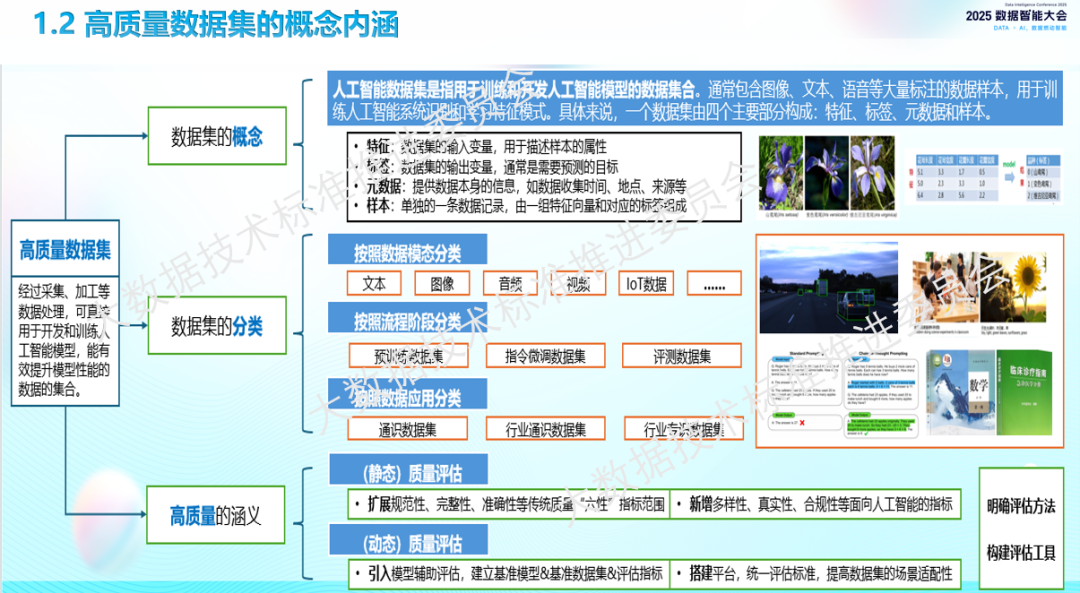Image resolution: width=1080 pixels, height=593 pixels.
Task: Select the (静态) 质量评估 header
Action: (x=409, y=470)
